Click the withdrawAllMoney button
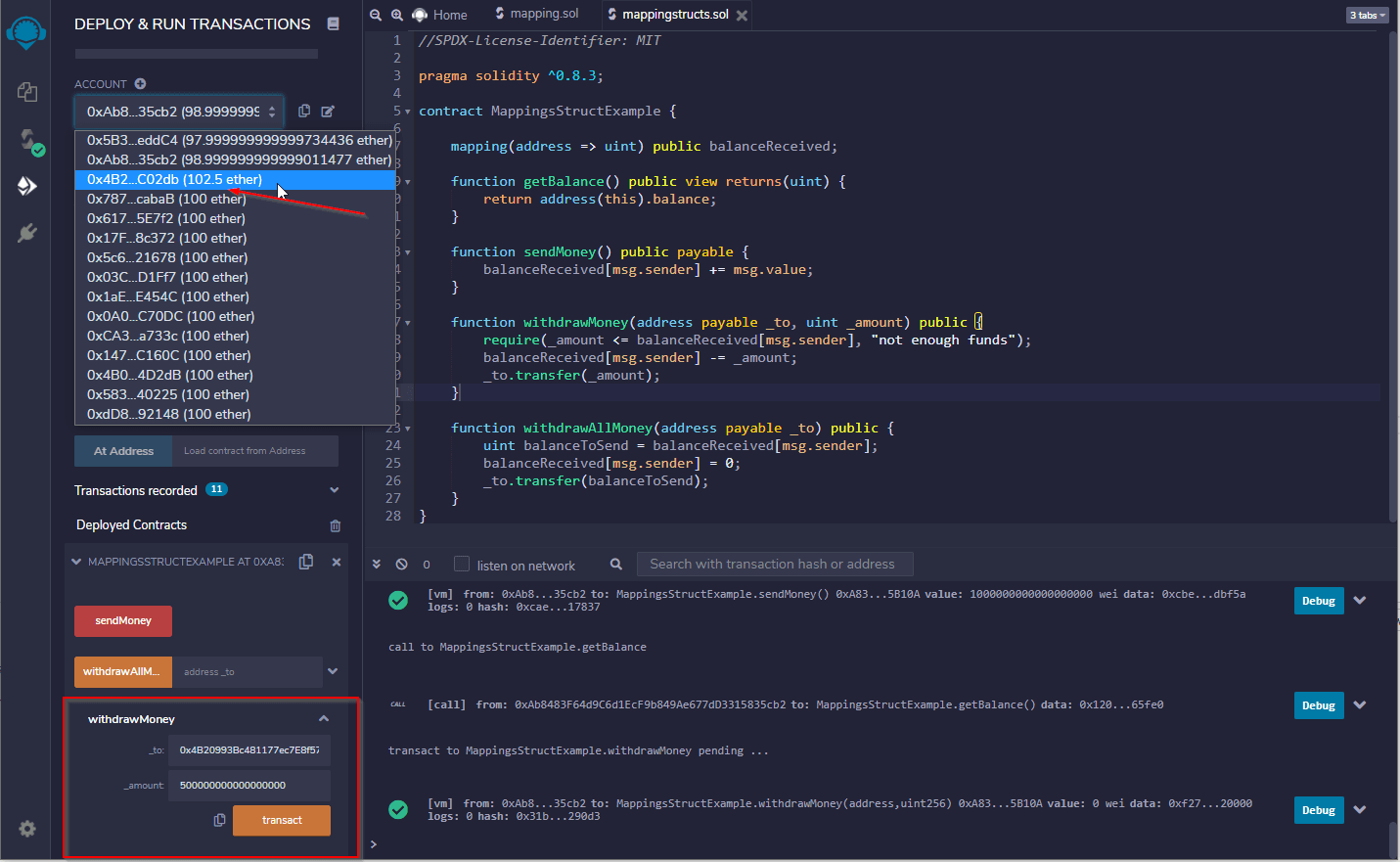This screenshot has width=1400, height=862. (123, 672)
